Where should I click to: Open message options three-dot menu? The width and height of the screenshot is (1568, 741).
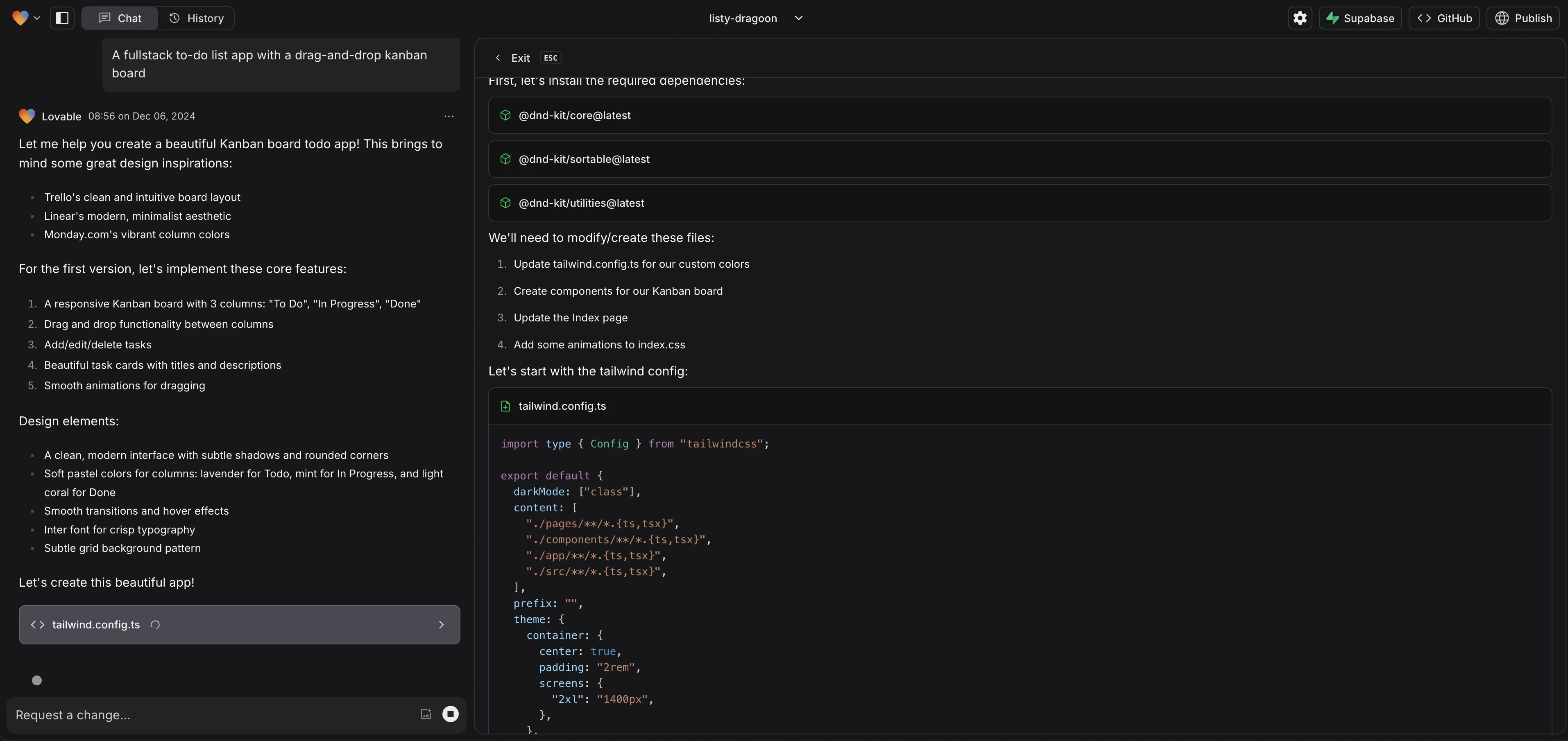pos(449,116)
